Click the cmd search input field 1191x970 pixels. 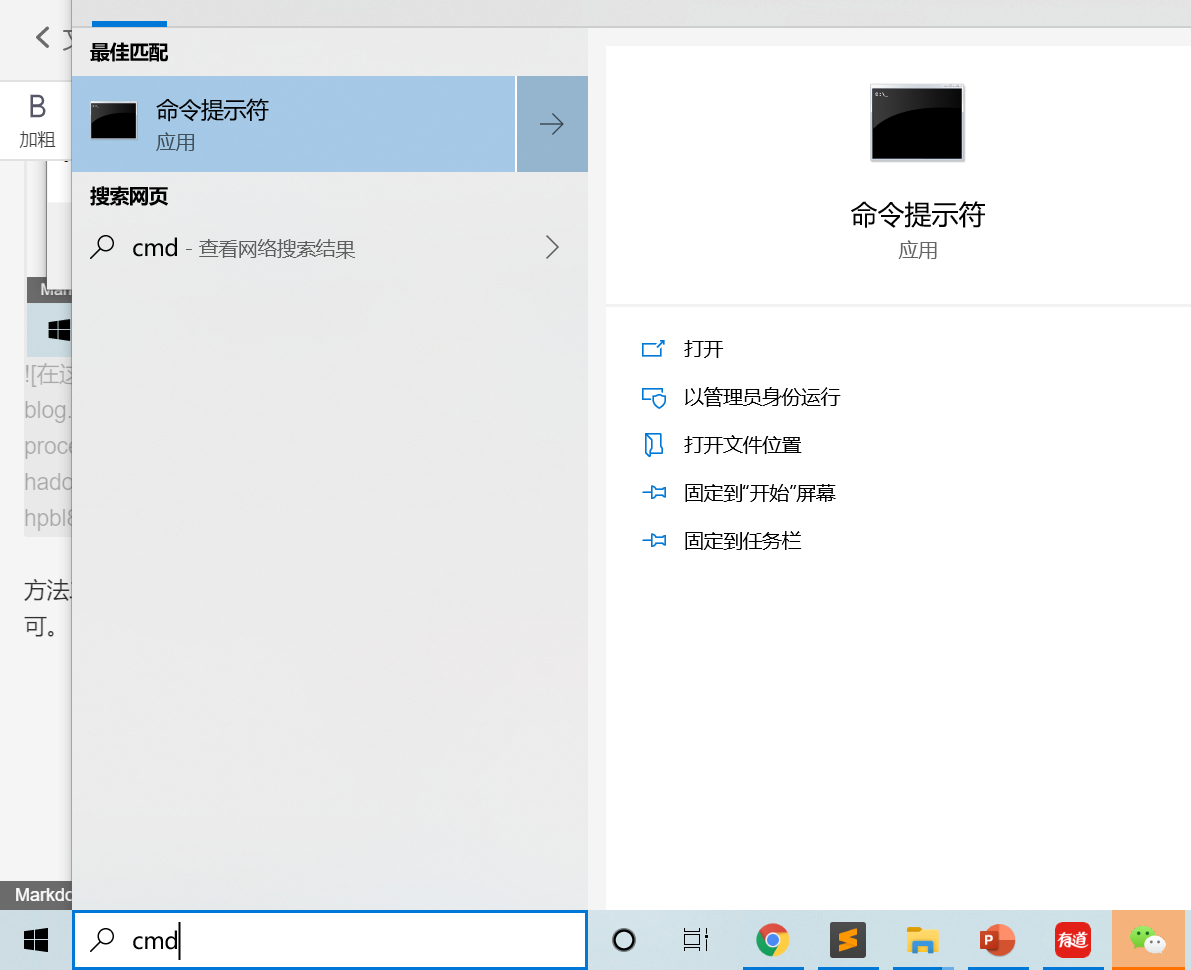pos(330,940)
